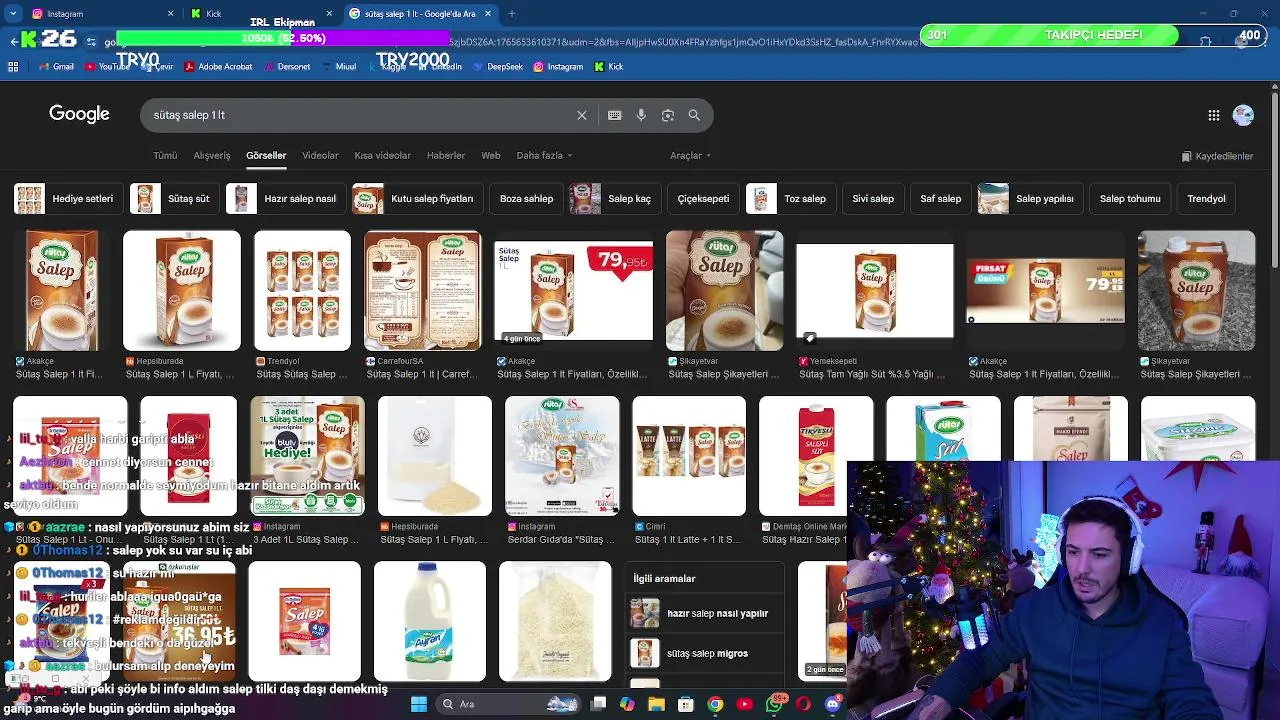Screen dimensions: 1280x720
Task: Filter by Hazır salep nasıl chip
Action: [x=286, y=198]
